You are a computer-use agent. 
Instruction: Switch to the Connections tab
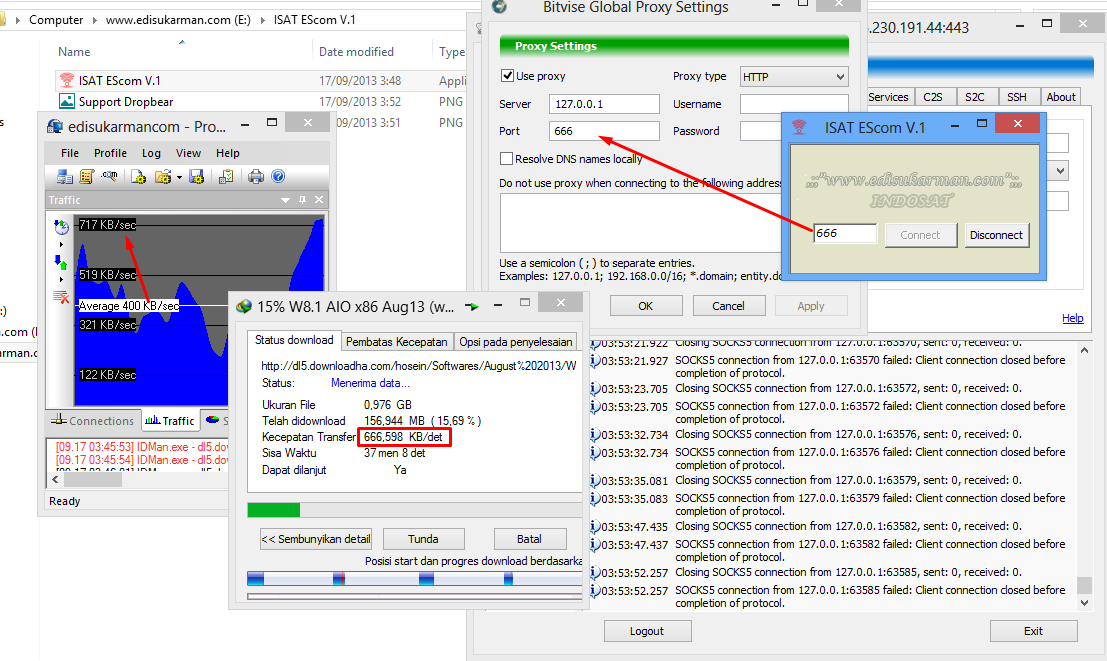[93, 420]
